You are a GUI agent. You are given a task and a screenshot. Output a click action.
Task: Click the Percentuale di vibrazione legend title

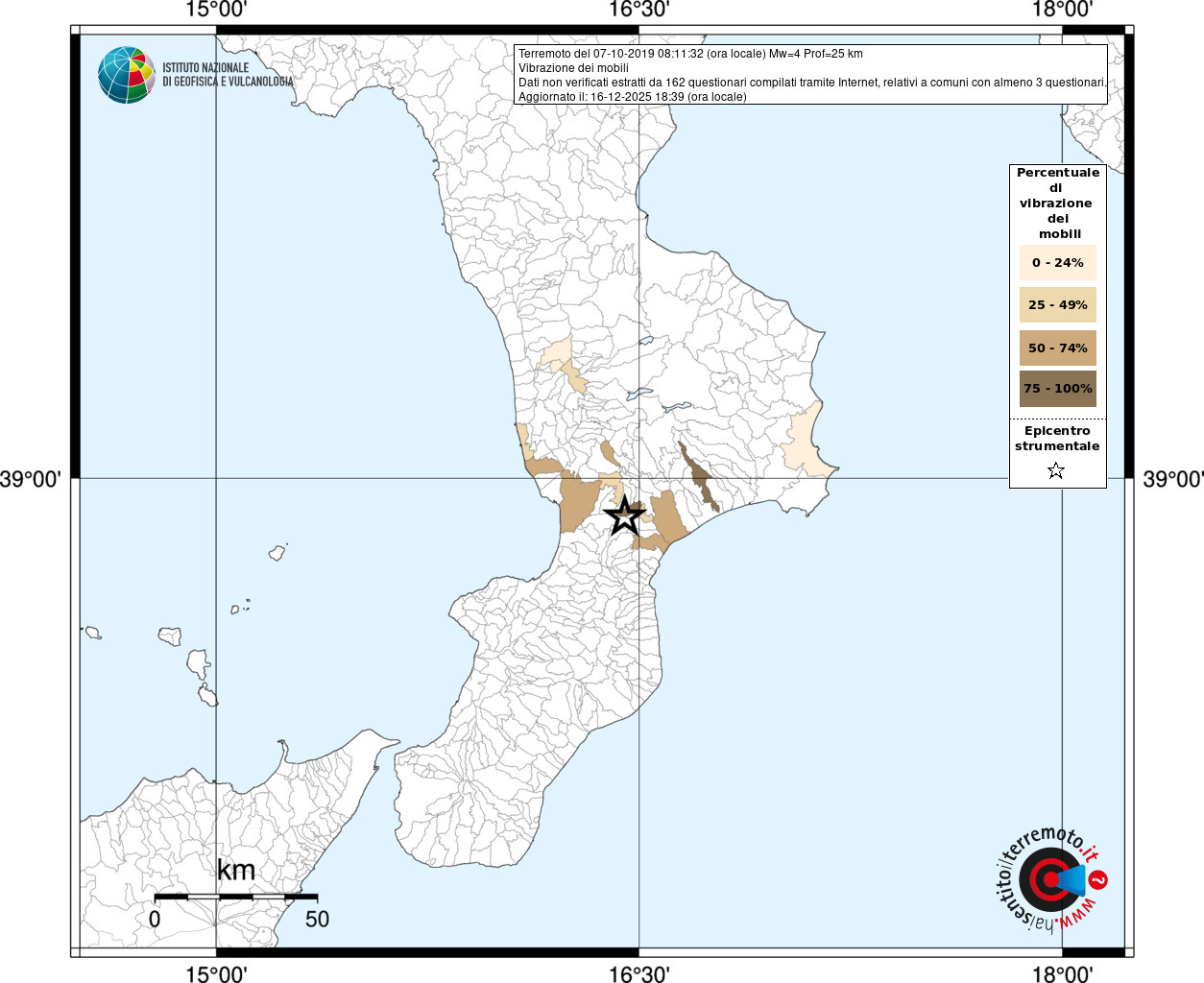(x=1057, y=203)
